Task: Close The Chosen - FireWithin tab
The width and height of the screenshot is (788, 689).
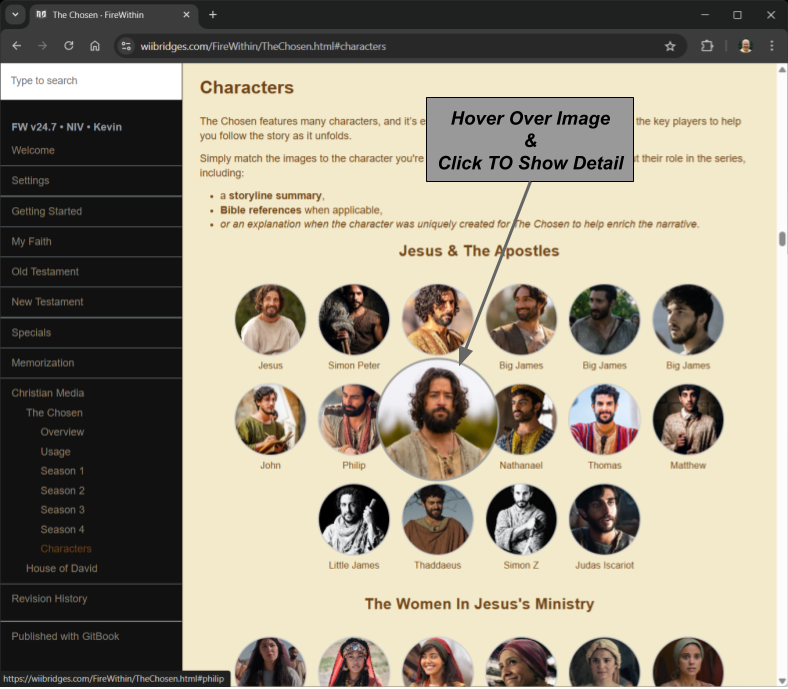Action: (x=186, y=15)
